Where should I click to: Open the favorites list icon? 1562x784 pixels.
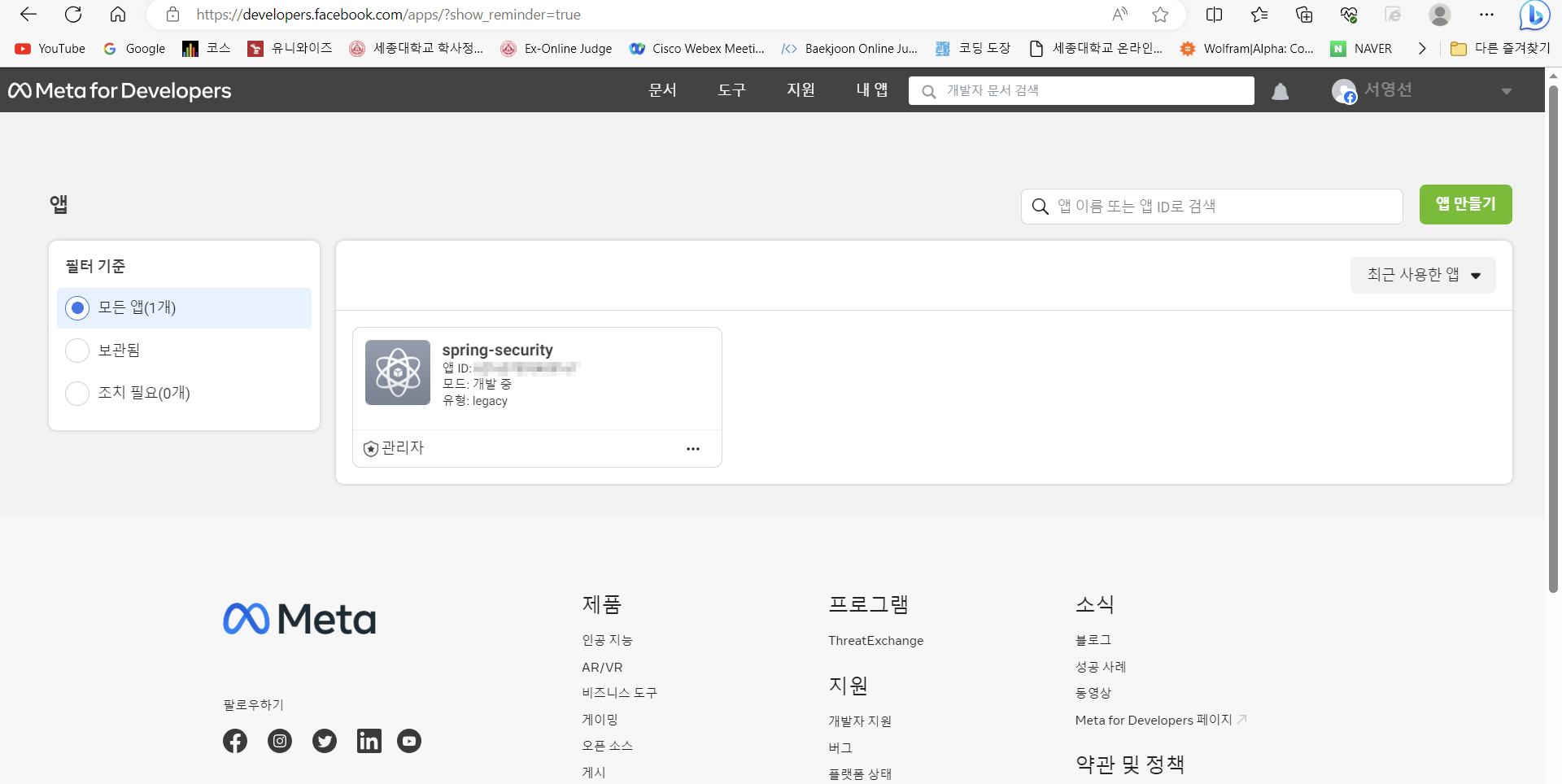(1259, 15)
